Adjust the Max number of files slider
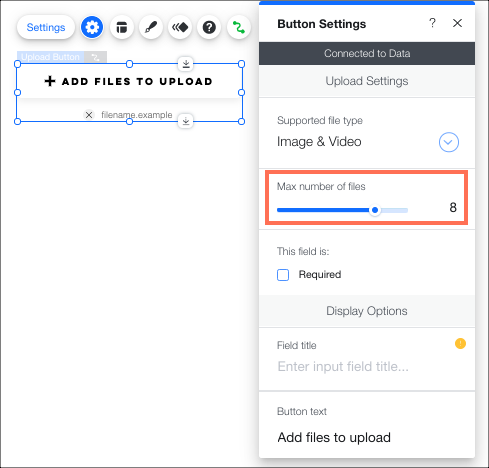Image resolution: width=489 pixels, height=468 pixels. pos(375,210)
